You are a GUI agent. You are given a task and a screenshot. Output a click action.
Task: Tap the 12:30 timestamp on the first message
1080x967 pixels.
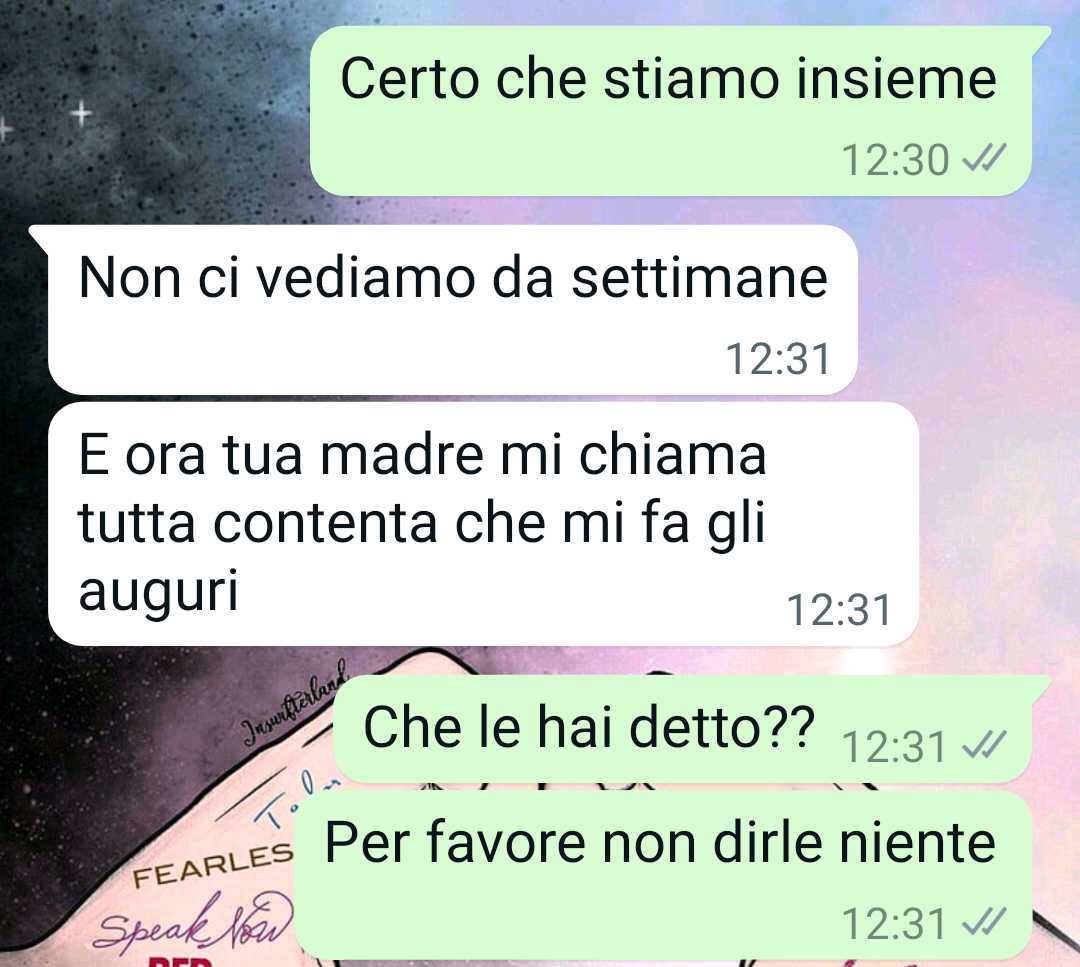click(x=895, y=160)
